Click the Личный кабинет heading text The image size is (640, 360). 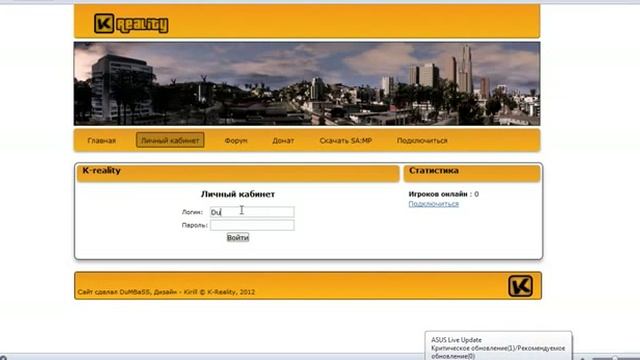238,194
